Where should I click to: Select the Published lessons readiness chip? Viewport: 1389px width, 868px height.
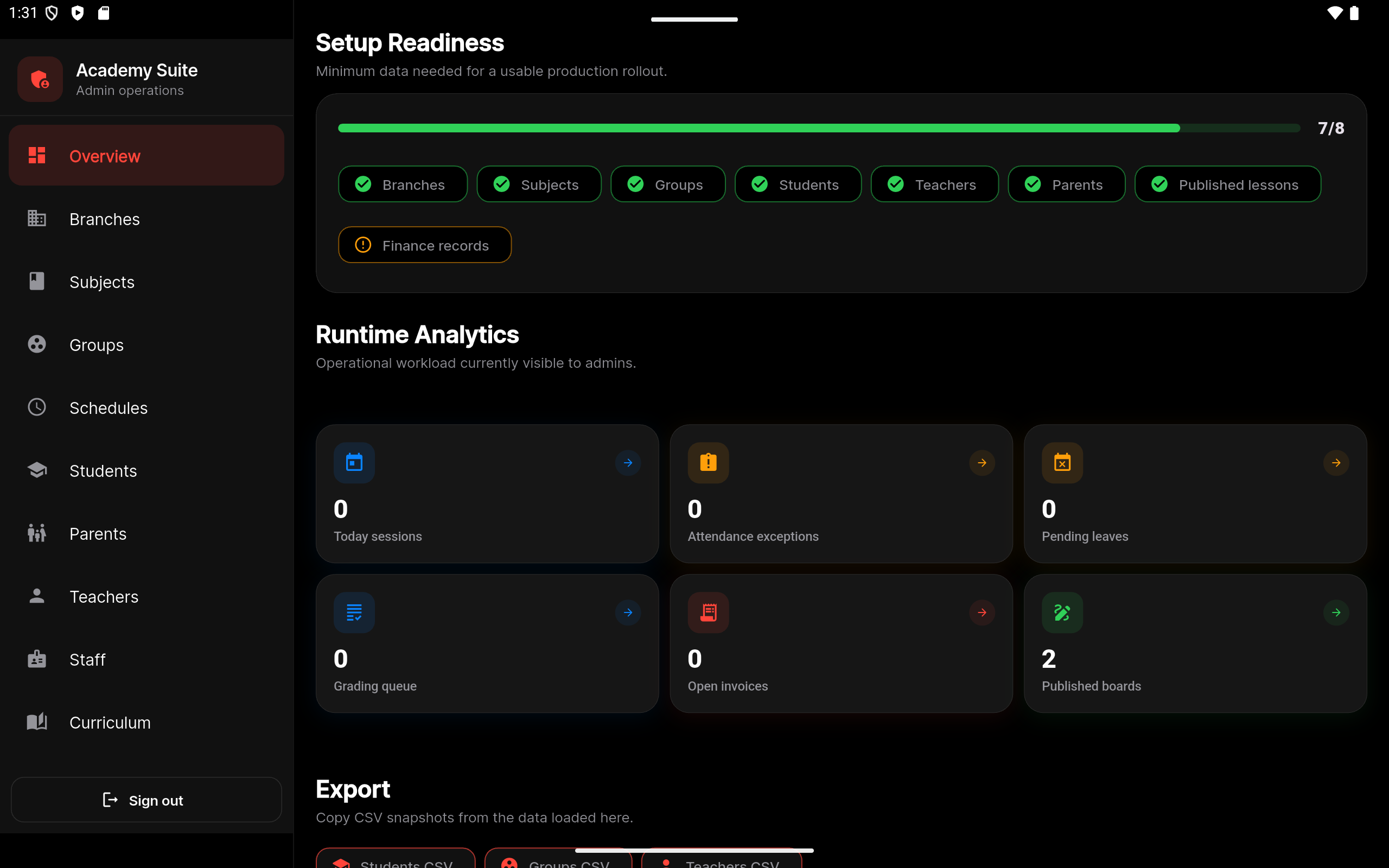pyautogui.click(x=1228, y=184)
